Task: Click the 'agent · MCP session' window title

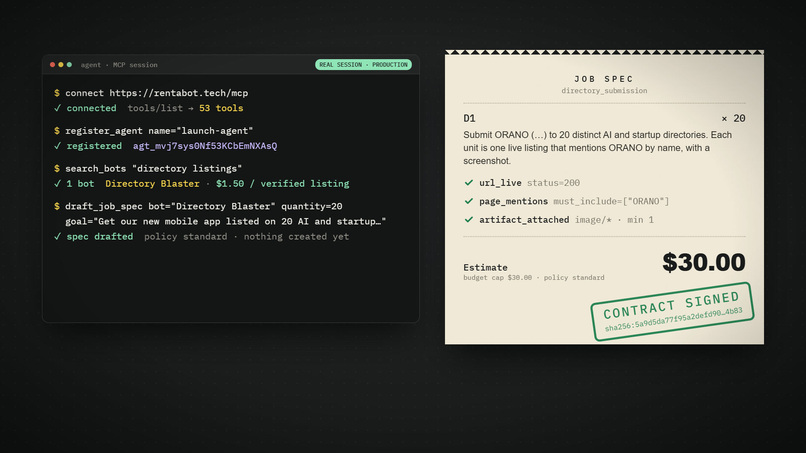Action: click(119, 65)
